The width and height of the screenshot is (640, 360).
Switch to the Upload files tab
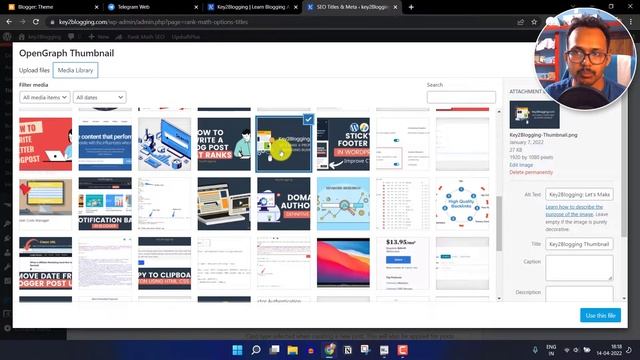click(x=34, y=70)
